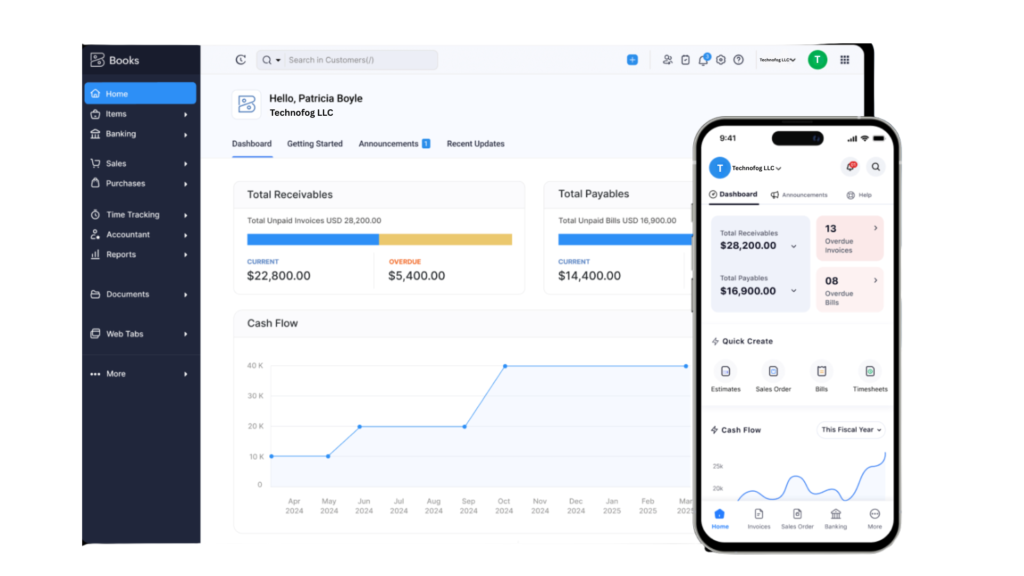The image size is (1024, 576).
Task: Tap Invoices in phone bottom navigation
Action: (x=758, y=516)
